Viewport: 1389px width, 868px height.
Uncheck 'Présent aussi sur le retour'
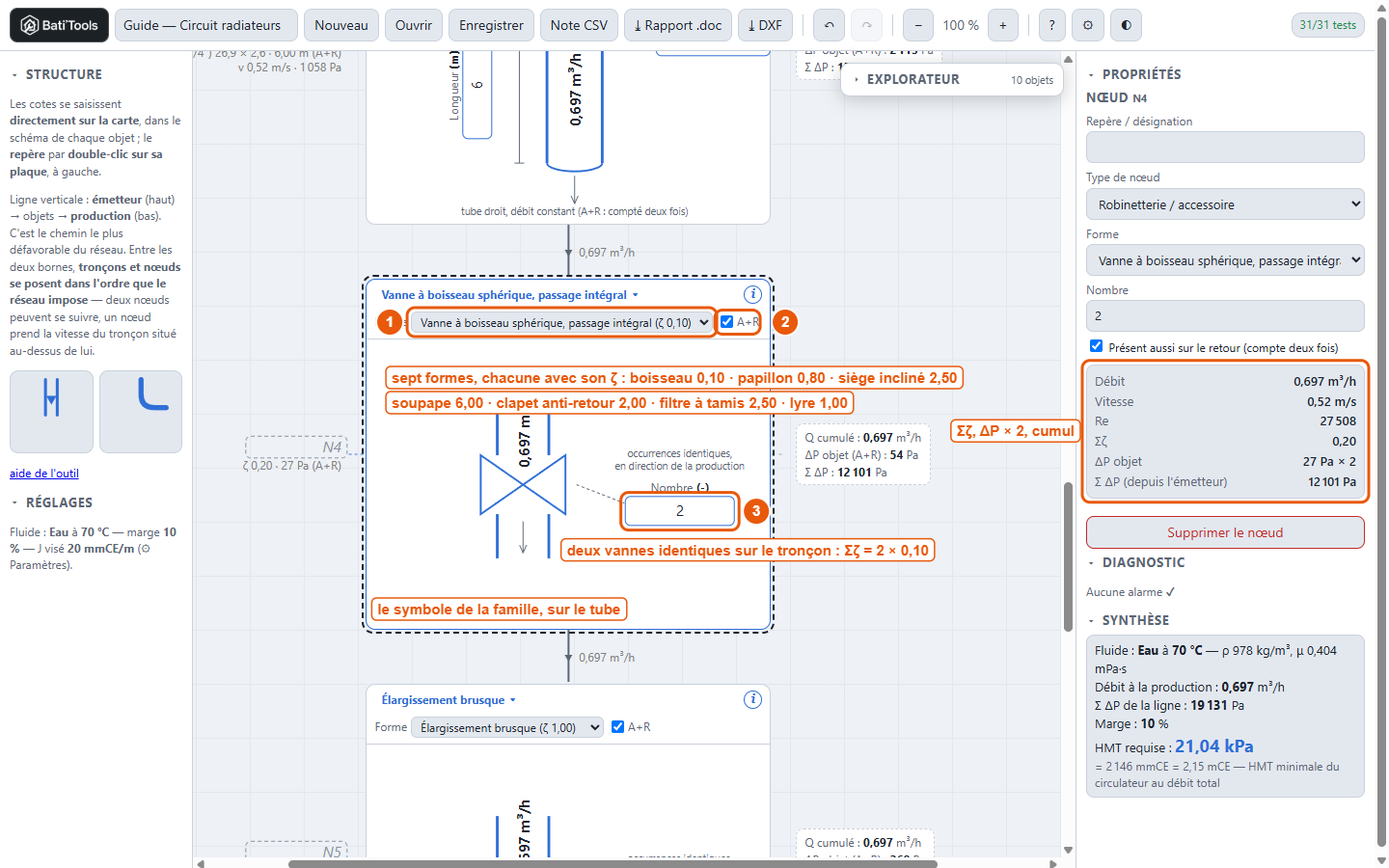[1096, 346]
